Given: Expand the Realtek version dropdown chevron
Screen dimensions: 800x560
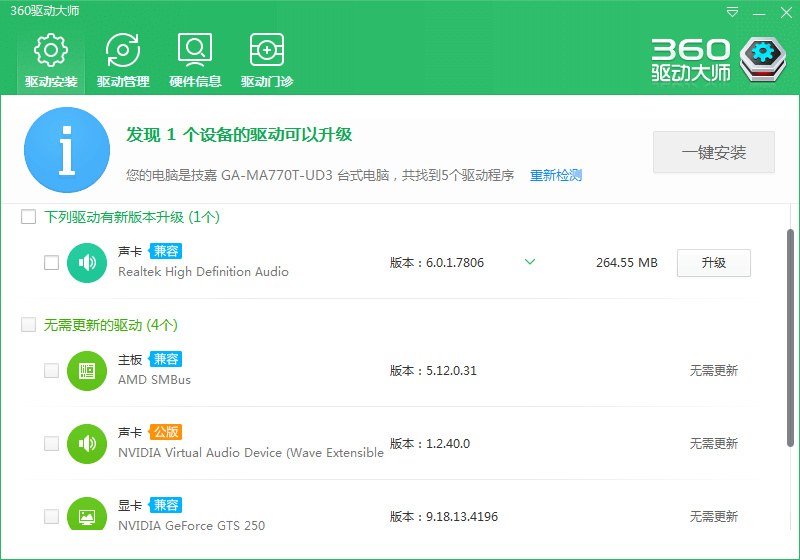Looking at the screenshot, I should coord(530,262).
